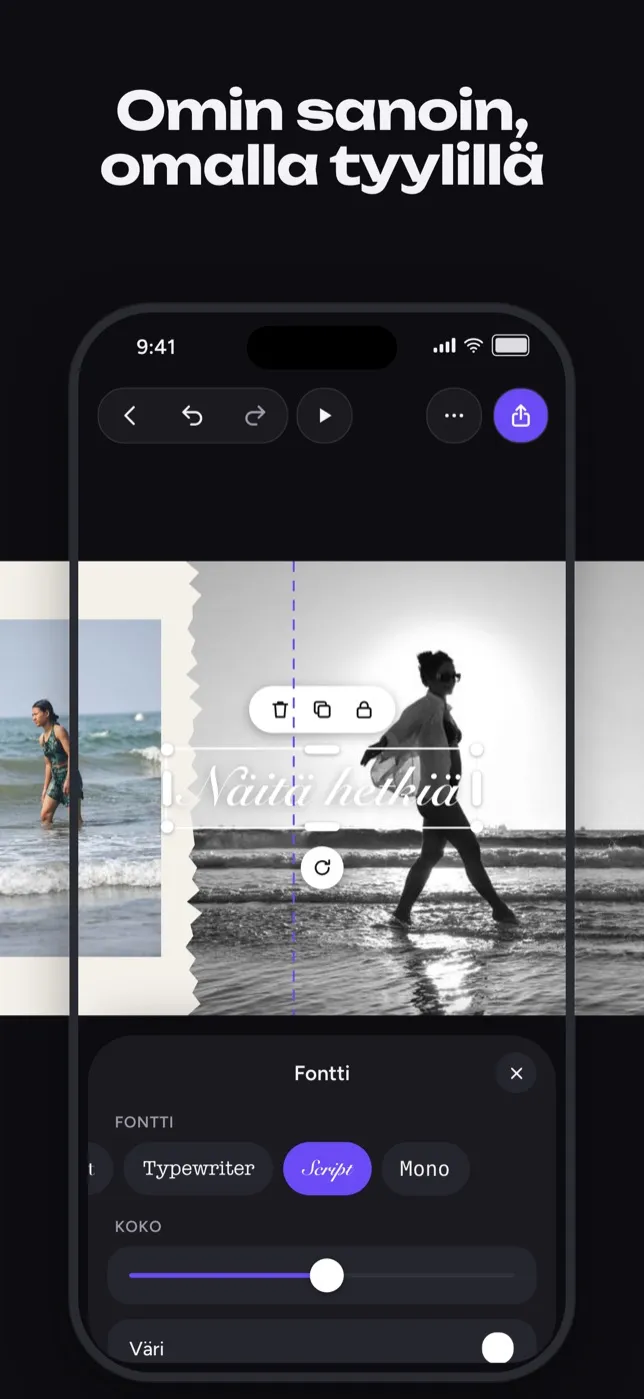Choose the Mono font
The image size is (644, 1399).
coord(425,1169)
